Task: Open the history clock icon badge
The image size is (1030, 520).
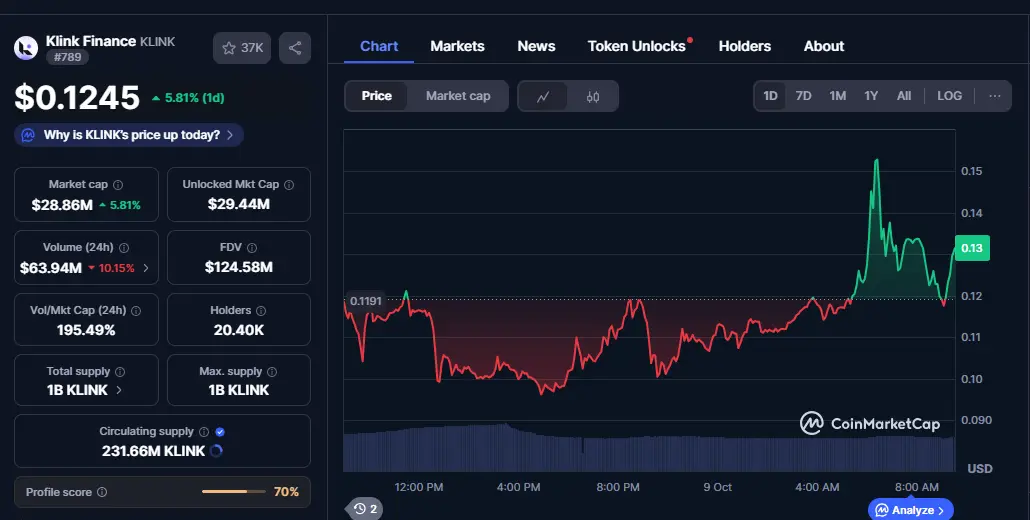Action: point(365,509)
